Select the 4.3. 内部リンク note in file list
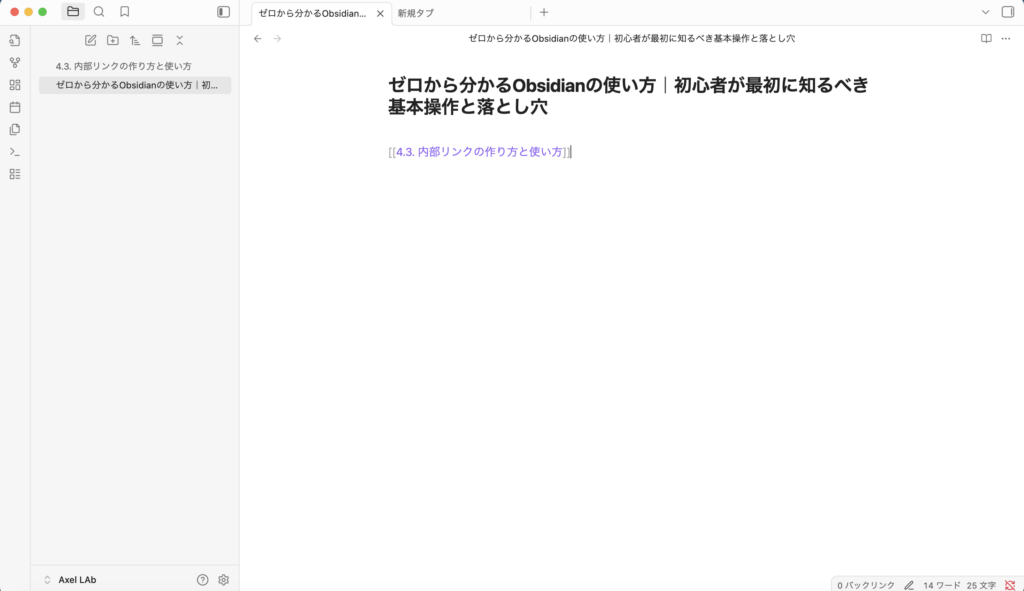 pyautogui.click(x=124, y=66)
